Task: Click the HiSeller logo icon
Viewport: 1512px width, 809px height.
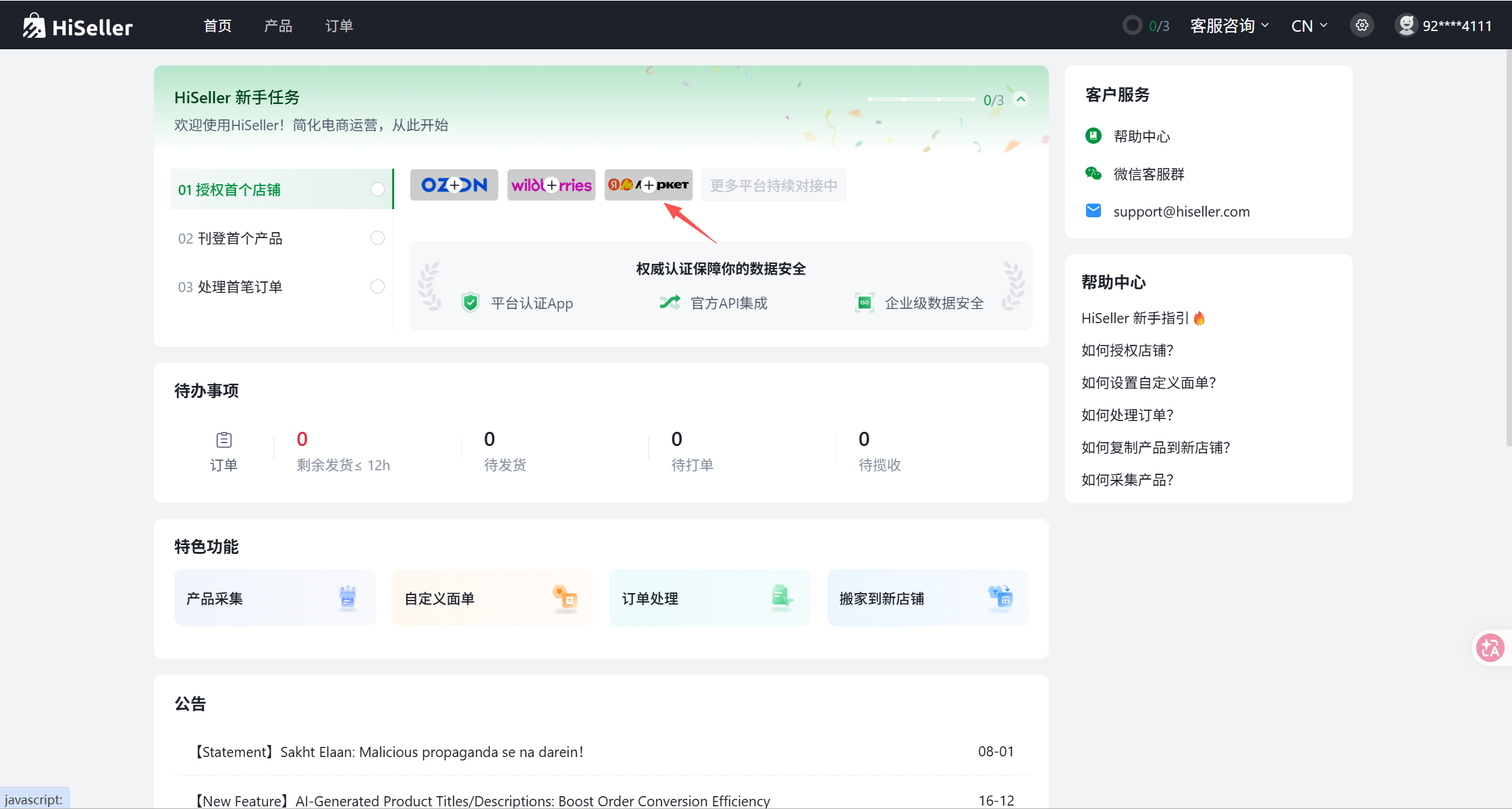Action: click(x=34, y=26)
